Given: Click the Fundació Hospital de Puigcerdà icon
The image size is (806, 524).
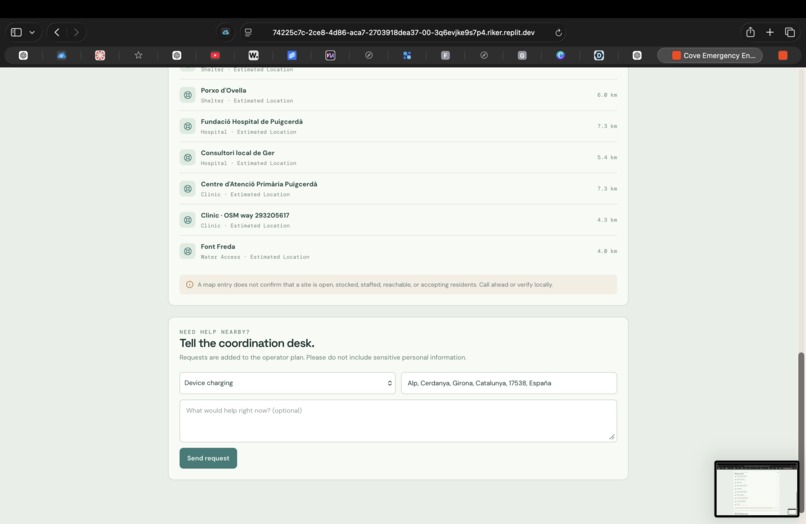Looking at the screenshot, I should coord(188,127).
